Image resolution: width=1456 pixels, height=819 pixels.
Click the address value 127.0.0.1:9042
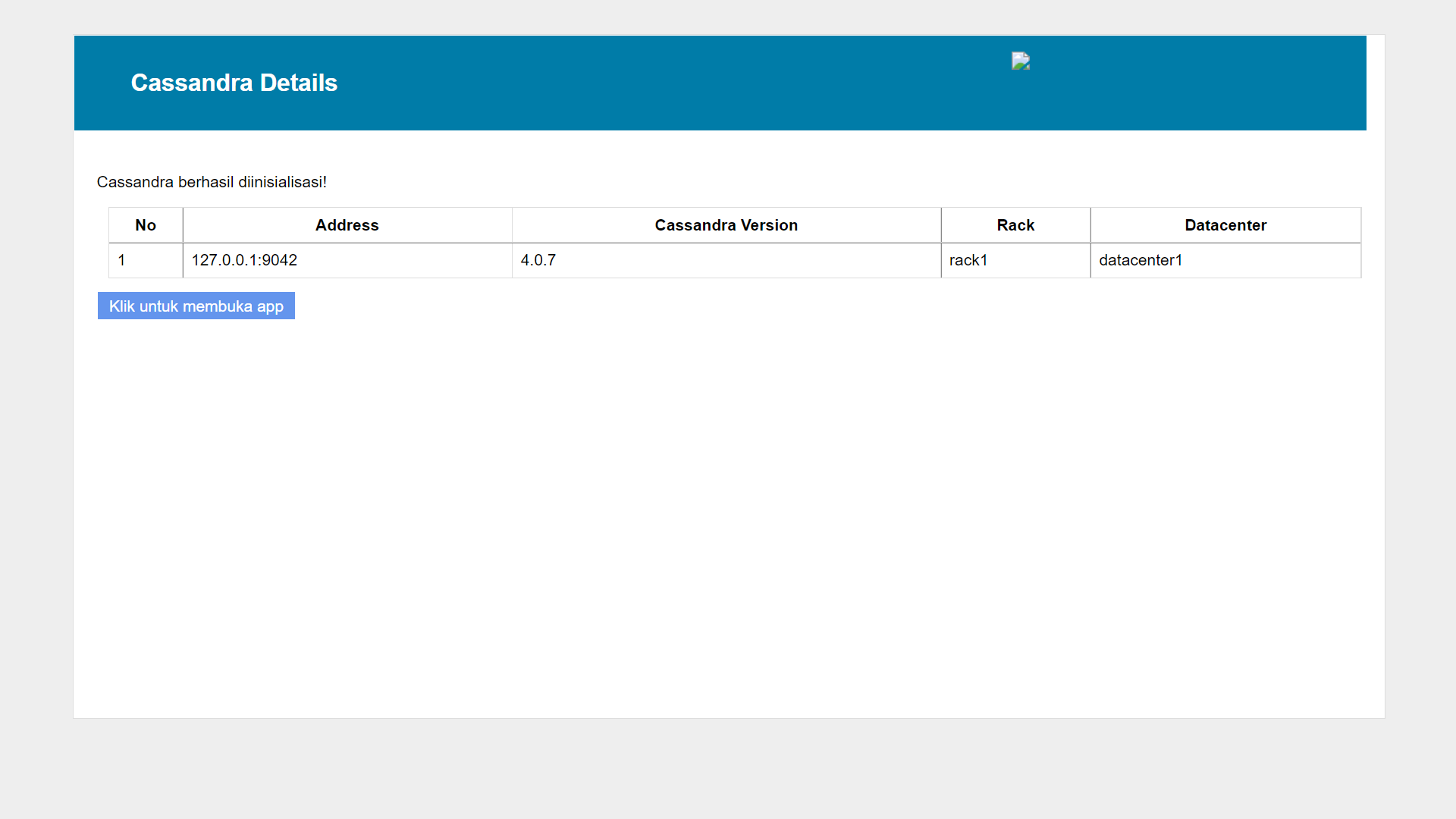click(244, 260)
